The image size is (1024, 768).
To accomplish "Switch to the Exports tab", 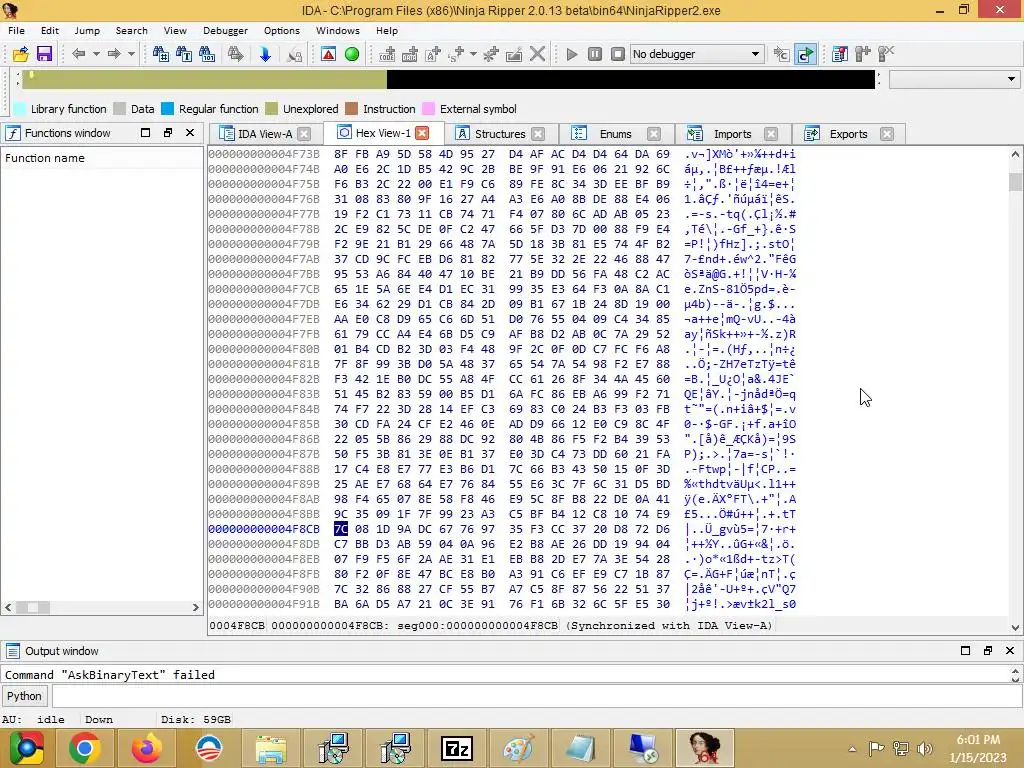I will [848, 134].
